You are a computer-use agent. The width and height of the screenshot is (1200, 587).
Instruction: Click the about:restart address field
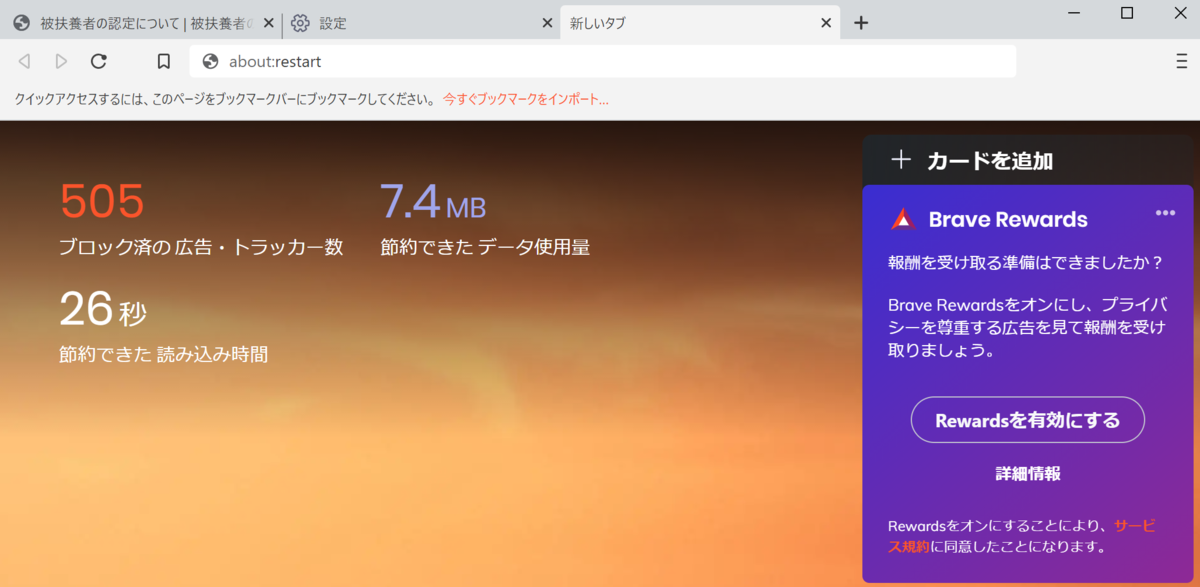pos(603,61)
